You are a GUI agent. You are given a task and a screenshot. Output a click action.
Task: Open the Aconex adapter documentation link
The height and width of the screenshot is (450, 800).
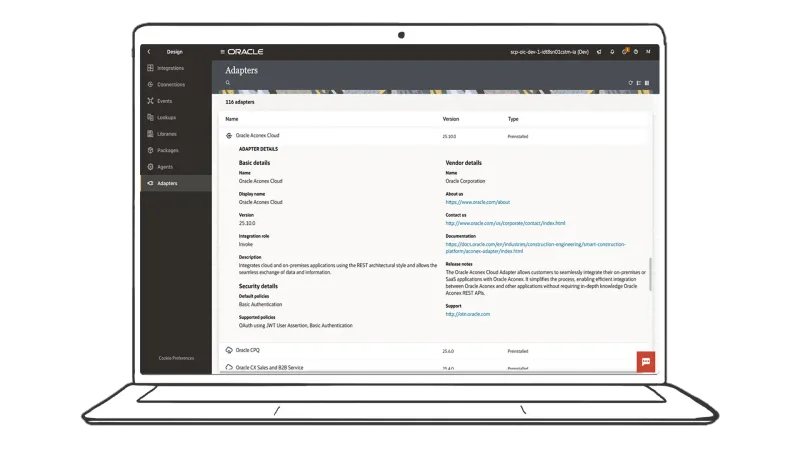click(535, 247)
